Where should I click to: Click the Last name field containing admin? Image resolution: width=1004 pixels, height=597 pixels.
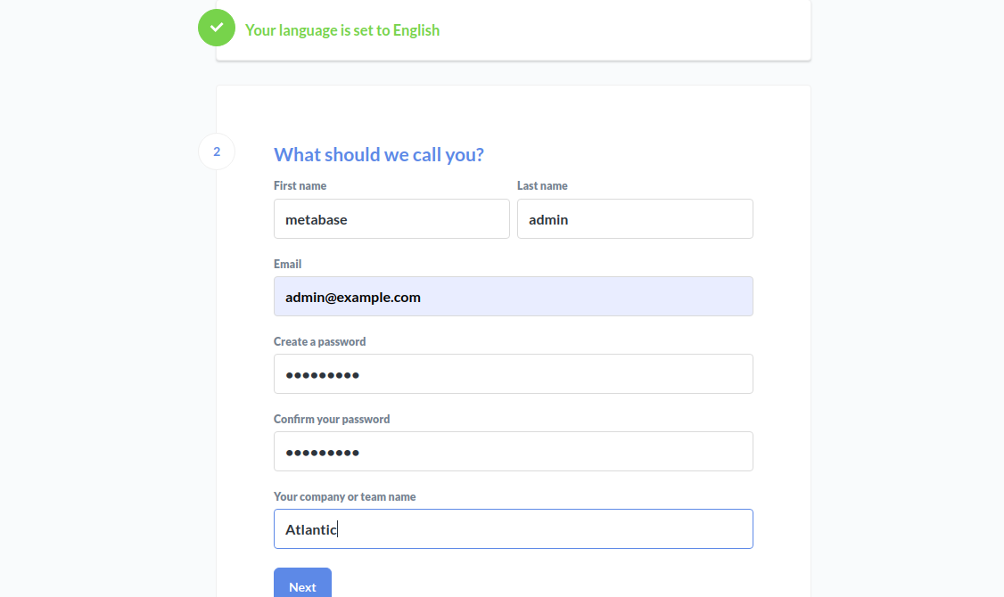635,219
